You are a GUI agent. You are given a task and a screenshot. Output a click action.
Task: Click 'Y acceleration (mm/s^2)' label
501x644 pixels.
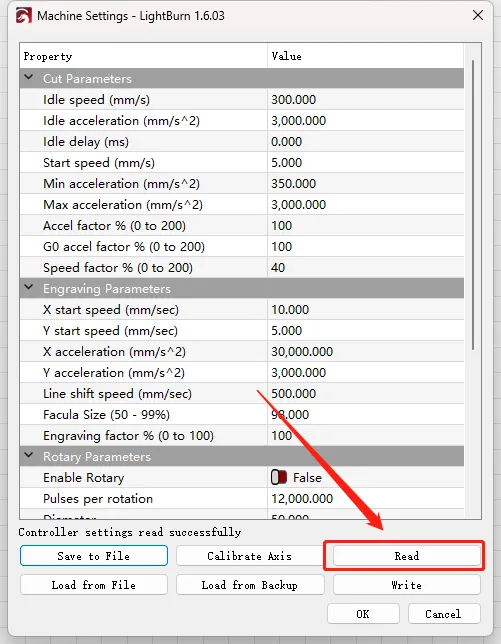(114, 373)
